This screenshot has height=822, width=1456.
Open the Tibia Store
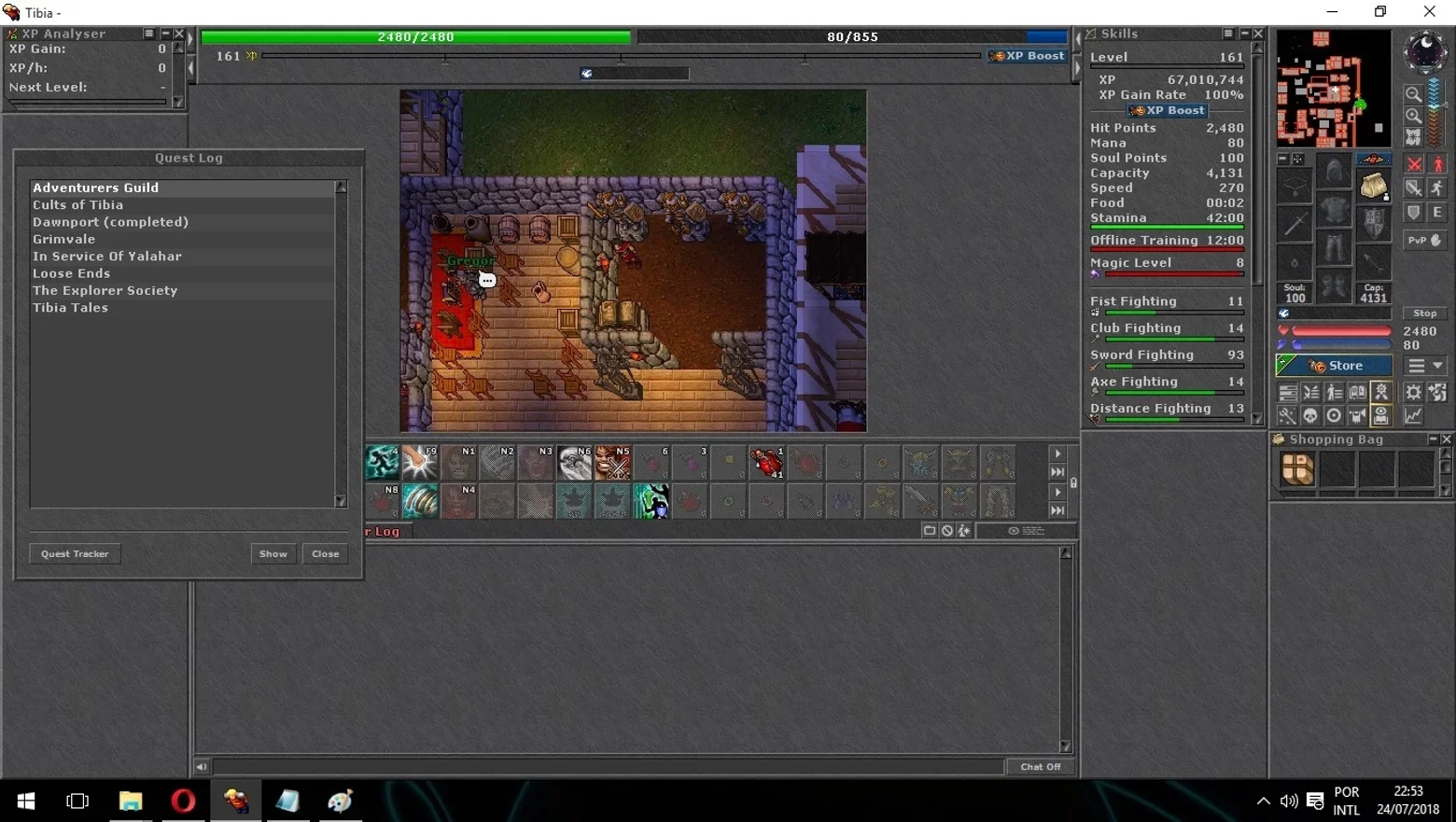(x=1335, y=366)
